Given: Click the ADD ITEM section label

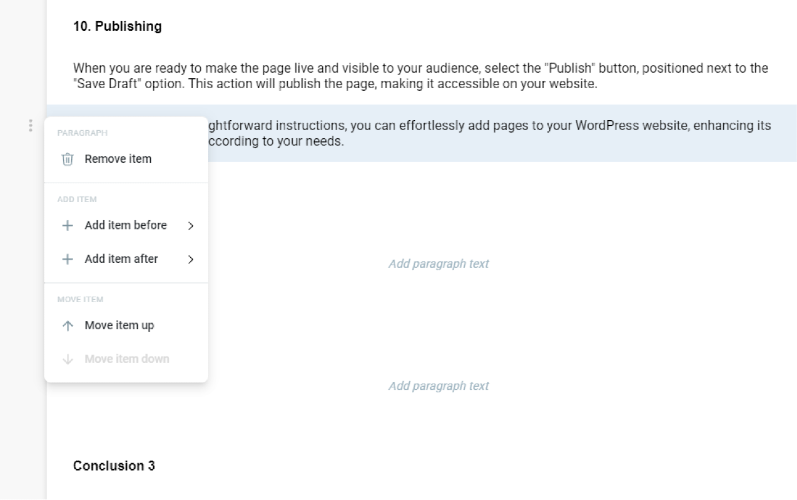Looking at the screenshot, I should (77, 199).
